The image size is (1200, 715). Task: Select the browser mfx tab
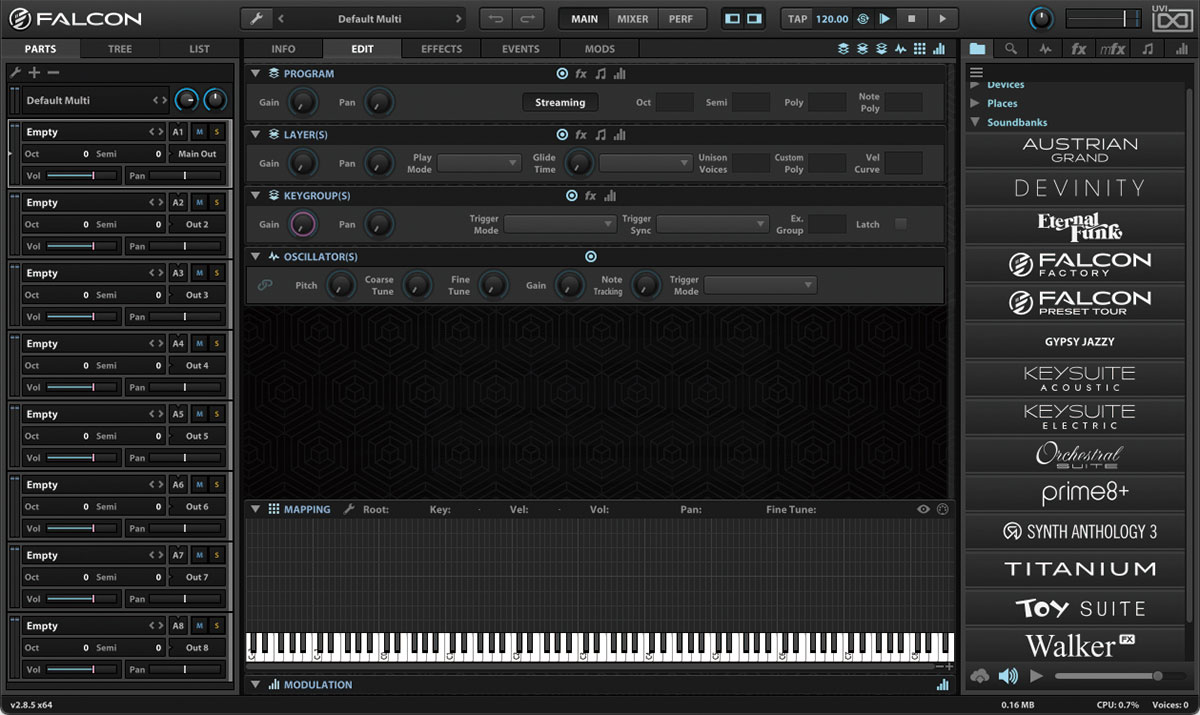(1112, 48)
